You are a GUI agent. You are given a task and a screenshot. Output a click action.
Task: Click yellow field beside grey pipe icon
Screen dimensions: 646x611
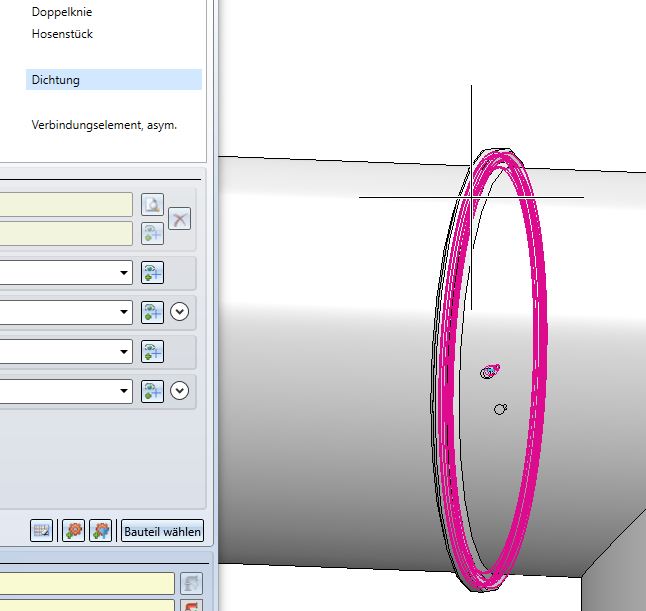[x=87, y=583]
